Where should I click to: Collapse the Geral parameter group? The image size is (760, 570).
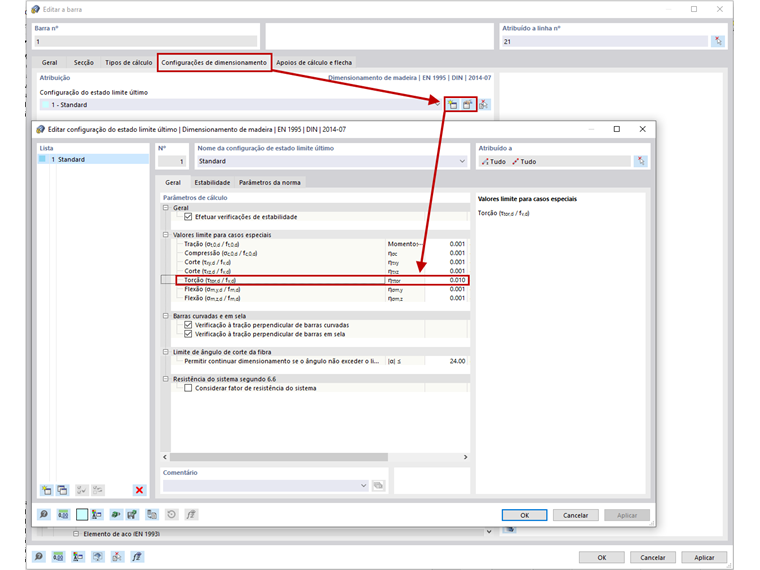tap(166, 207)
